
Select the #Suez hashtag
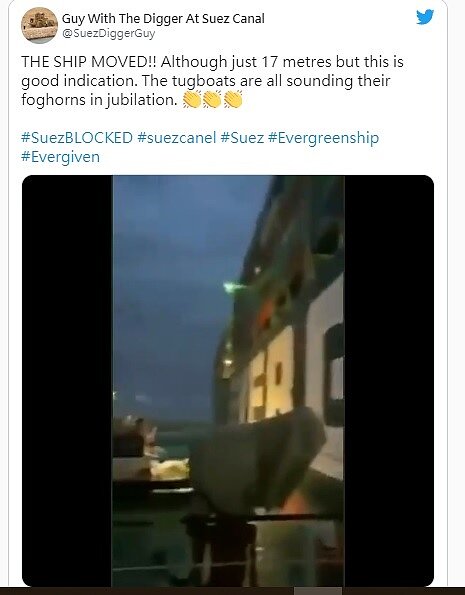pos(242,137)
